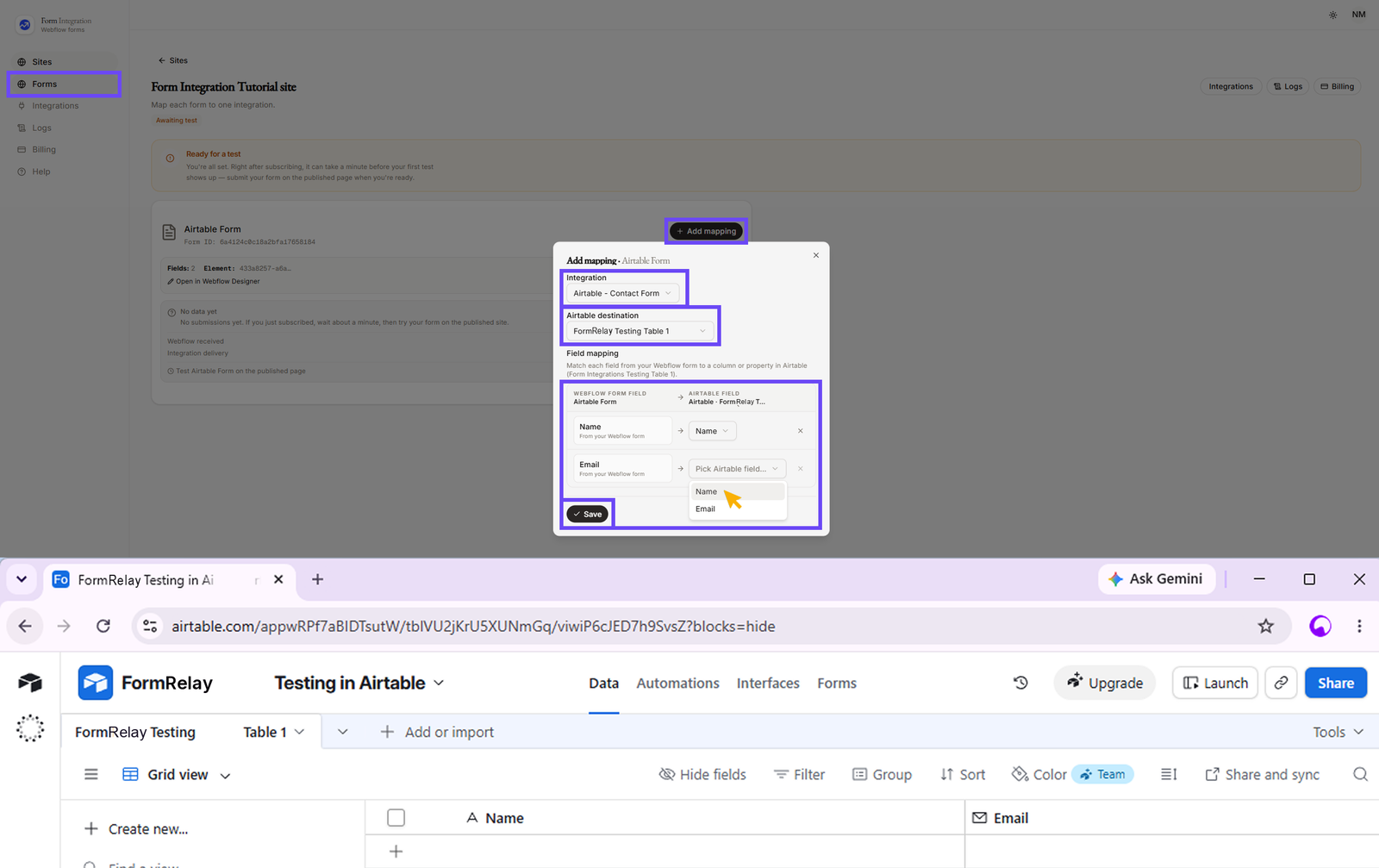Viewport: 1379px width, 868px height.
Task: Click the Add mapping button
Action: point(707,231)
